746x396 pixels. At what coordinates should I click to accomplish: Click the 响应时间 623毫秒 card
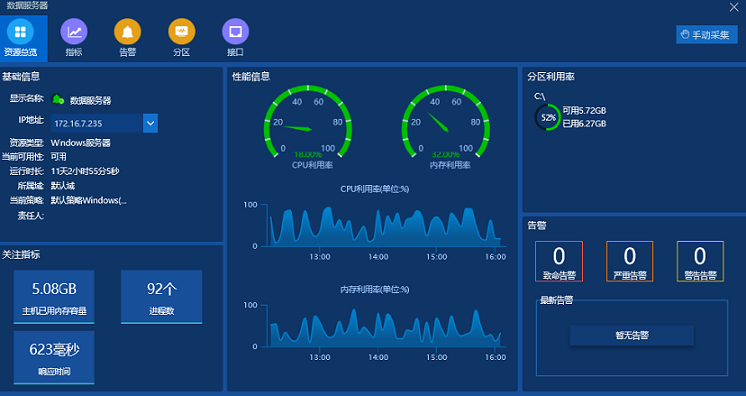[54, 357]
